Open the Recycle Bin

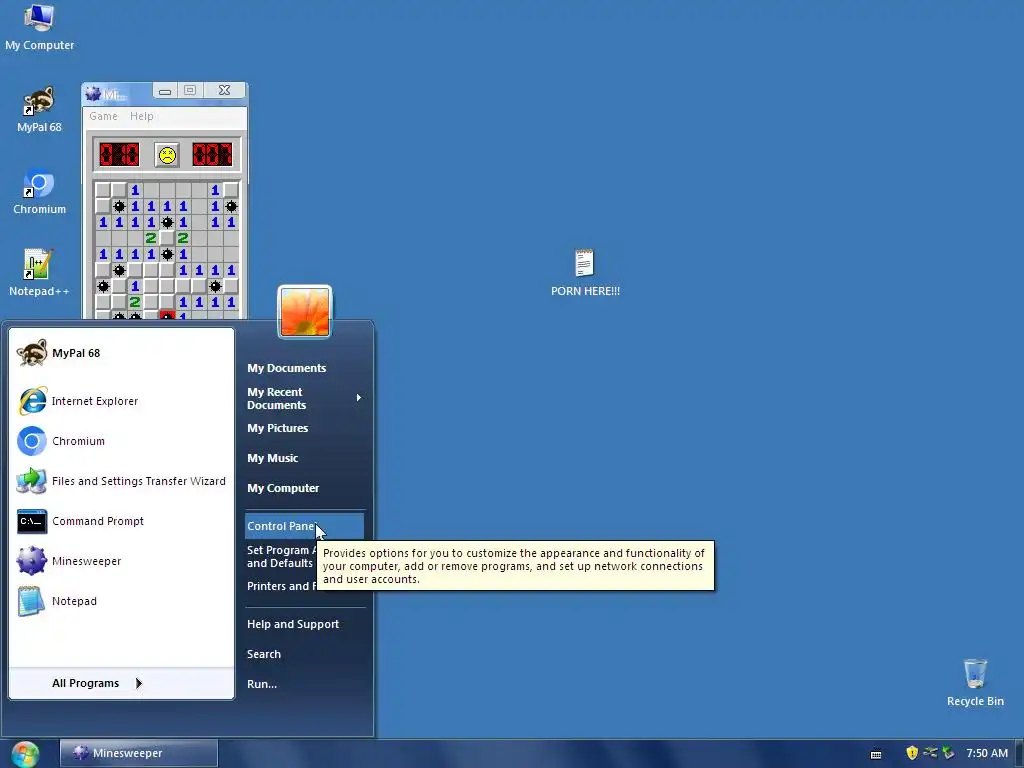pyautogui.click(x=975, y=682)
